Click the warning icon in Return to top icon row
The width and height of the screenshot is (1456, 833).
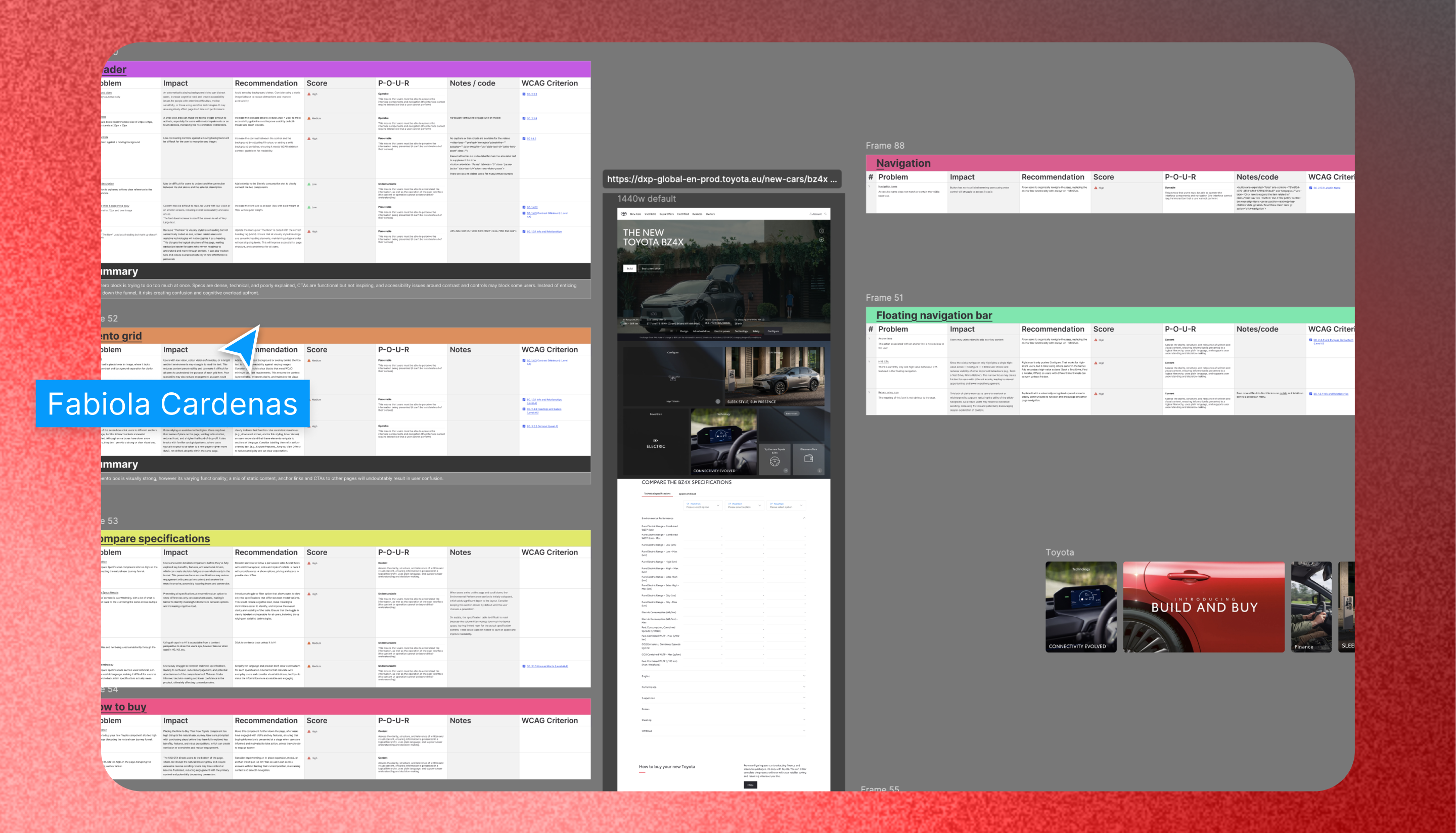1096,394
